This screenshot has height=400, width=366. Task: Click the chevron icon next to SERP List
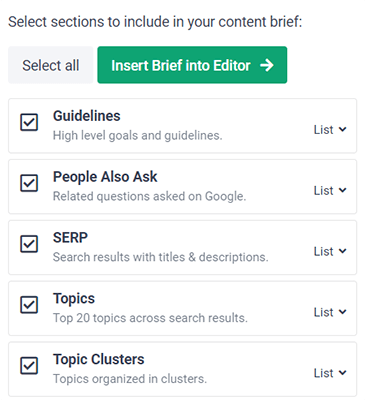[x=342, y=251]
